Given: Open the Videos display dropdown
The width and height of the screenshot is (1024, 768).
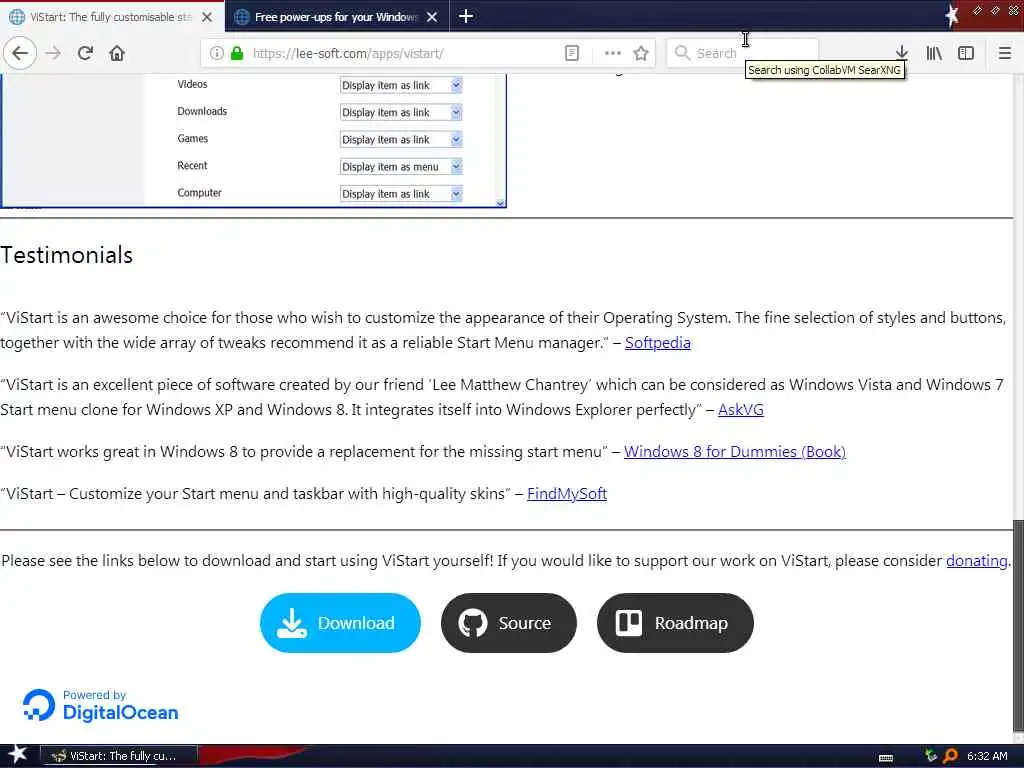Looking at the screenshot, I should tap(400, 86).
